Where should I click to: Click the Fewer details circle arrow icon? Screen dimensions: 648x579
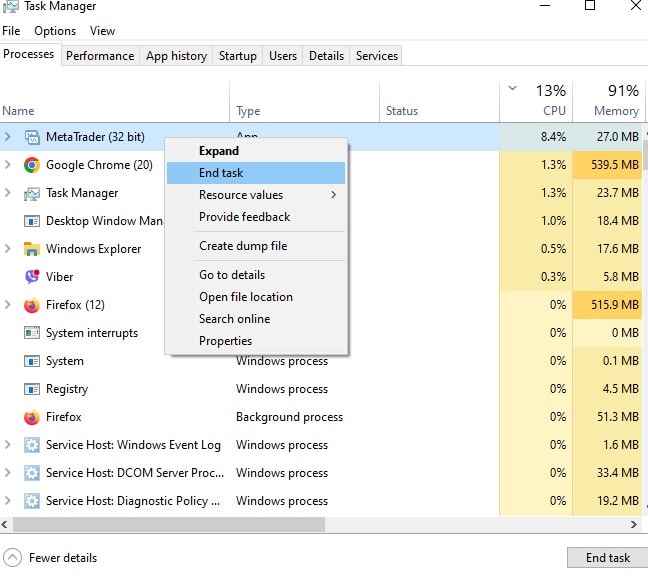click(x=12, y=558)
